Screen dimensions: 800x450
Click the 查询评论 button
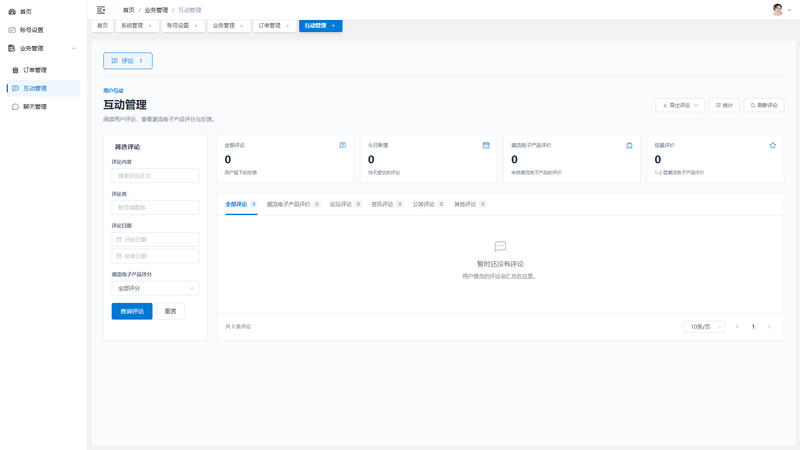click(132, 311)
